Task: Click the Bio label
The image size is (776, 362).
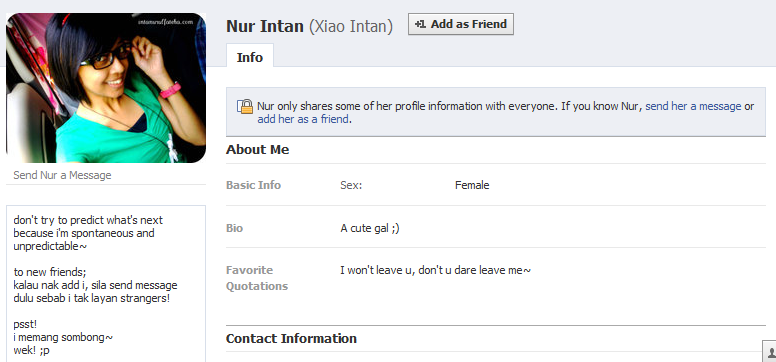Action: tap(235, 228)
